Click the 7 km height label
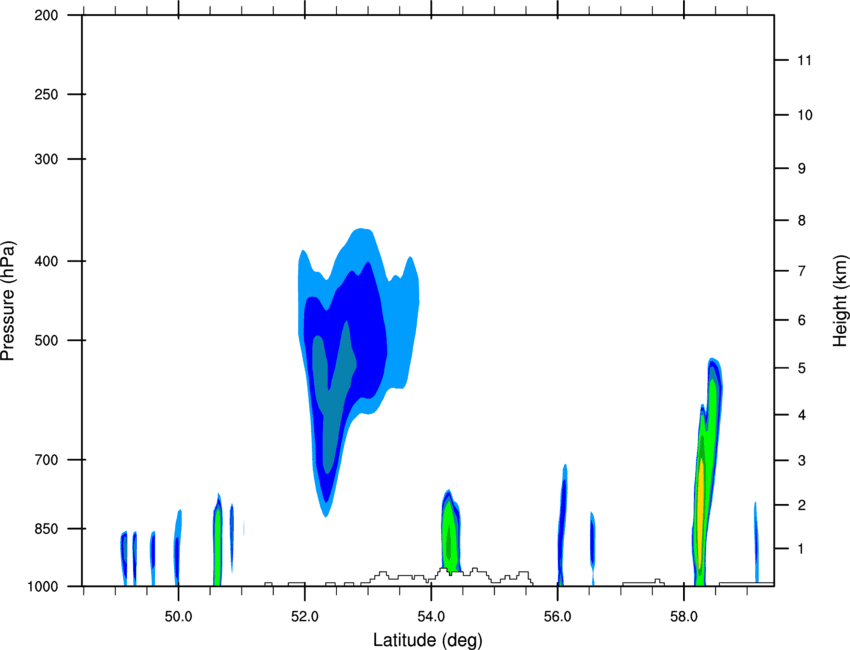This screenshot has height=650, width=850. (801, 271)
